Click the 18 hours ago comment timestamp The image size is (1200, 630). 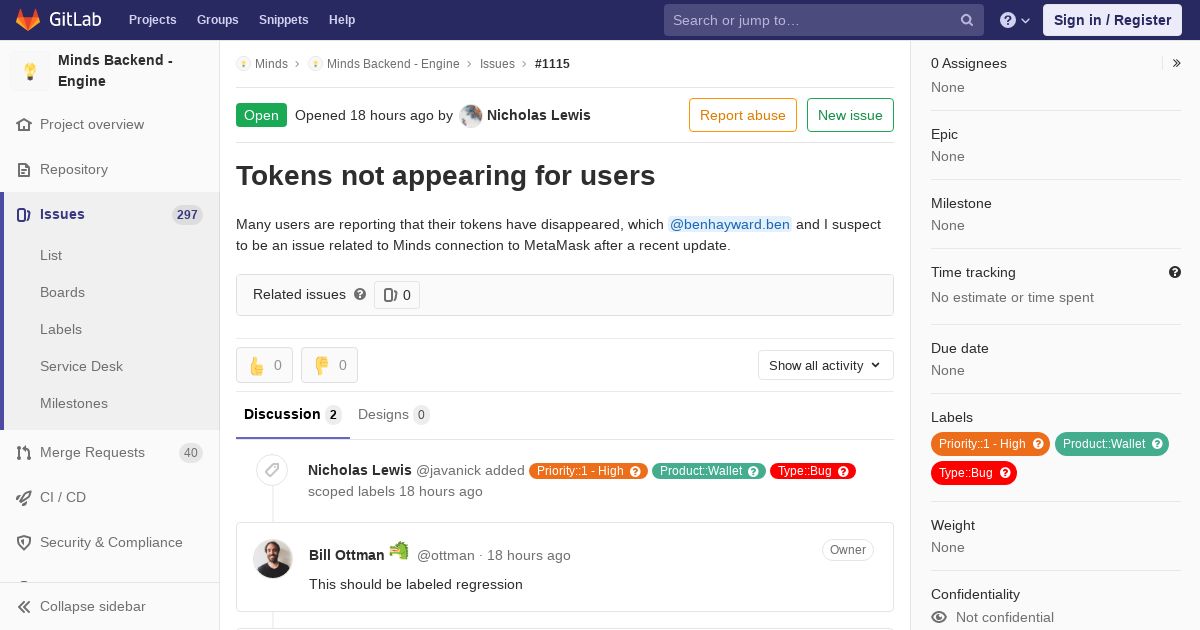[x=529, y=556]
